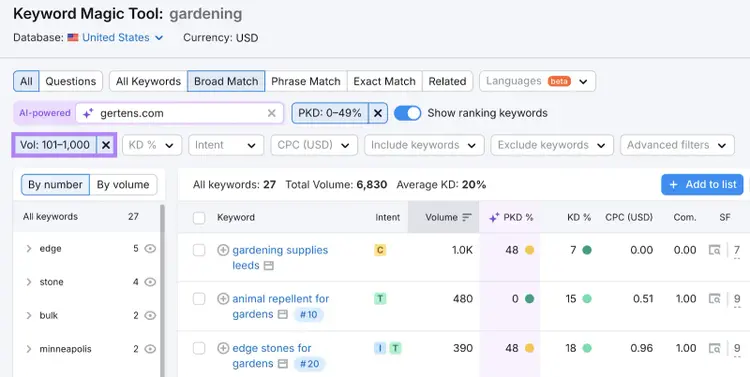Image resolution: width=750 pixels, height=377 pixels.
Task: Select the Questions tab
Action: [x=71, y=81]
